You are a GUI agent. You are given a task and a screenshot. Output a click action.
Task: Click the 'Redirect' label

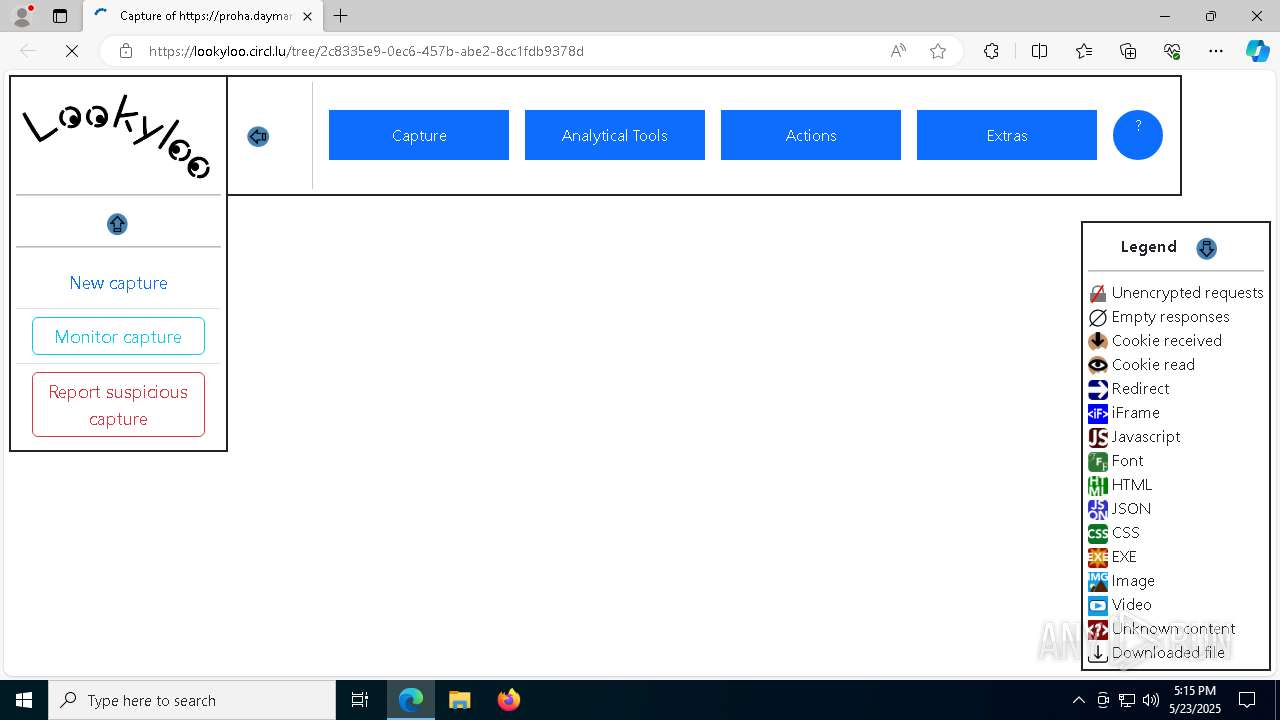pos(1141,389)
